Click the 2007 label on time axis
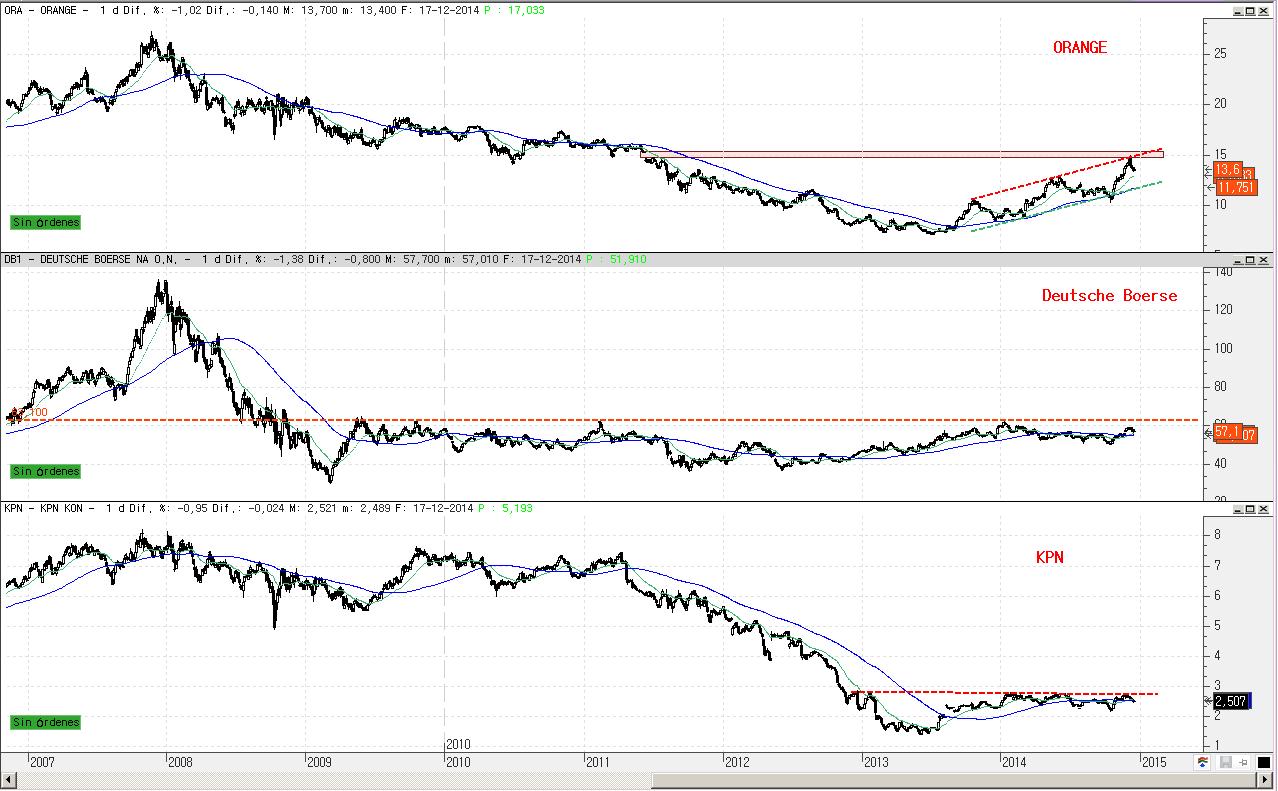 point(43,762)
